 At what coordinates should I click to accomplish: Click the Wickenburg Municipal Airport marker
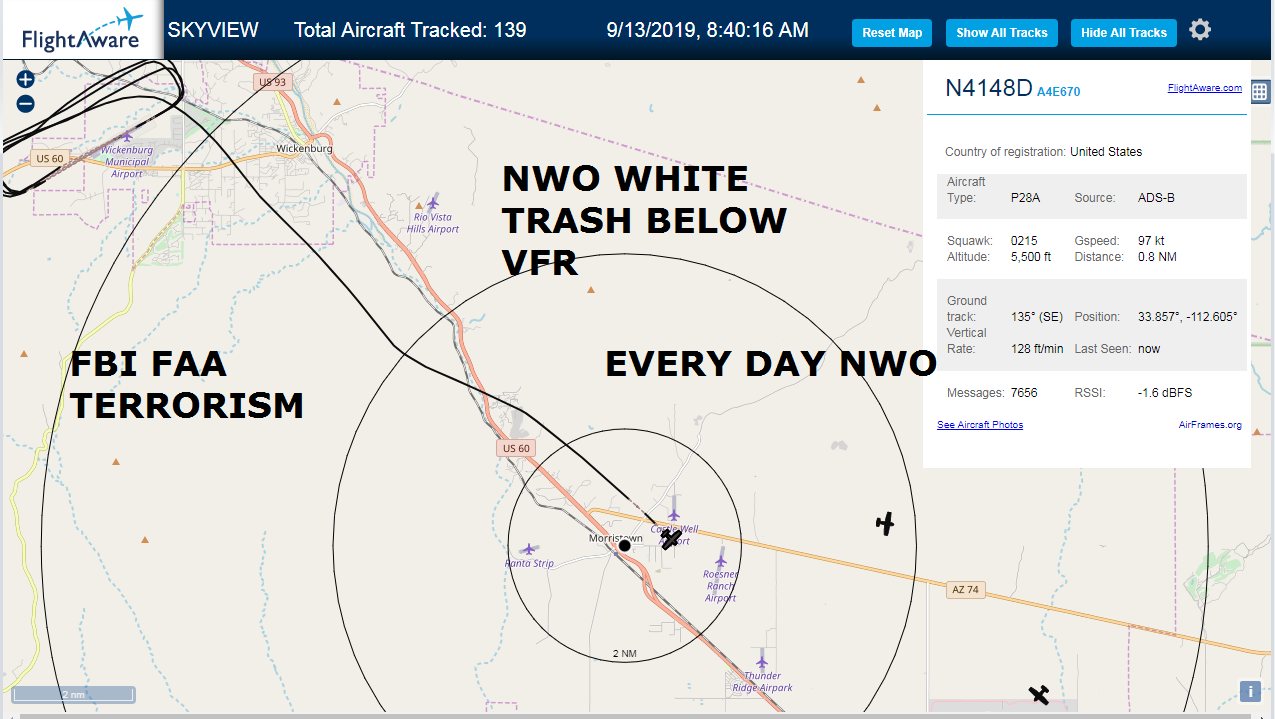129,135
